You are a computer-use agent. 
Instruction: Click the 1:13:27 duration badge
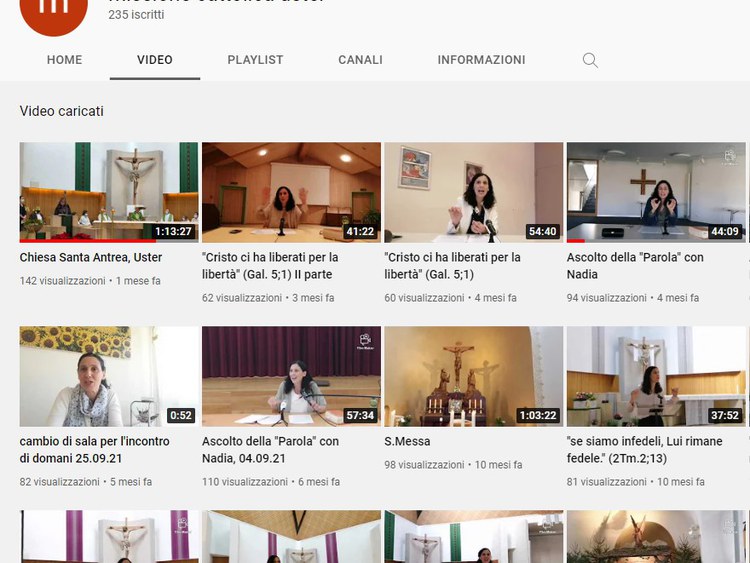coord(173,232)
